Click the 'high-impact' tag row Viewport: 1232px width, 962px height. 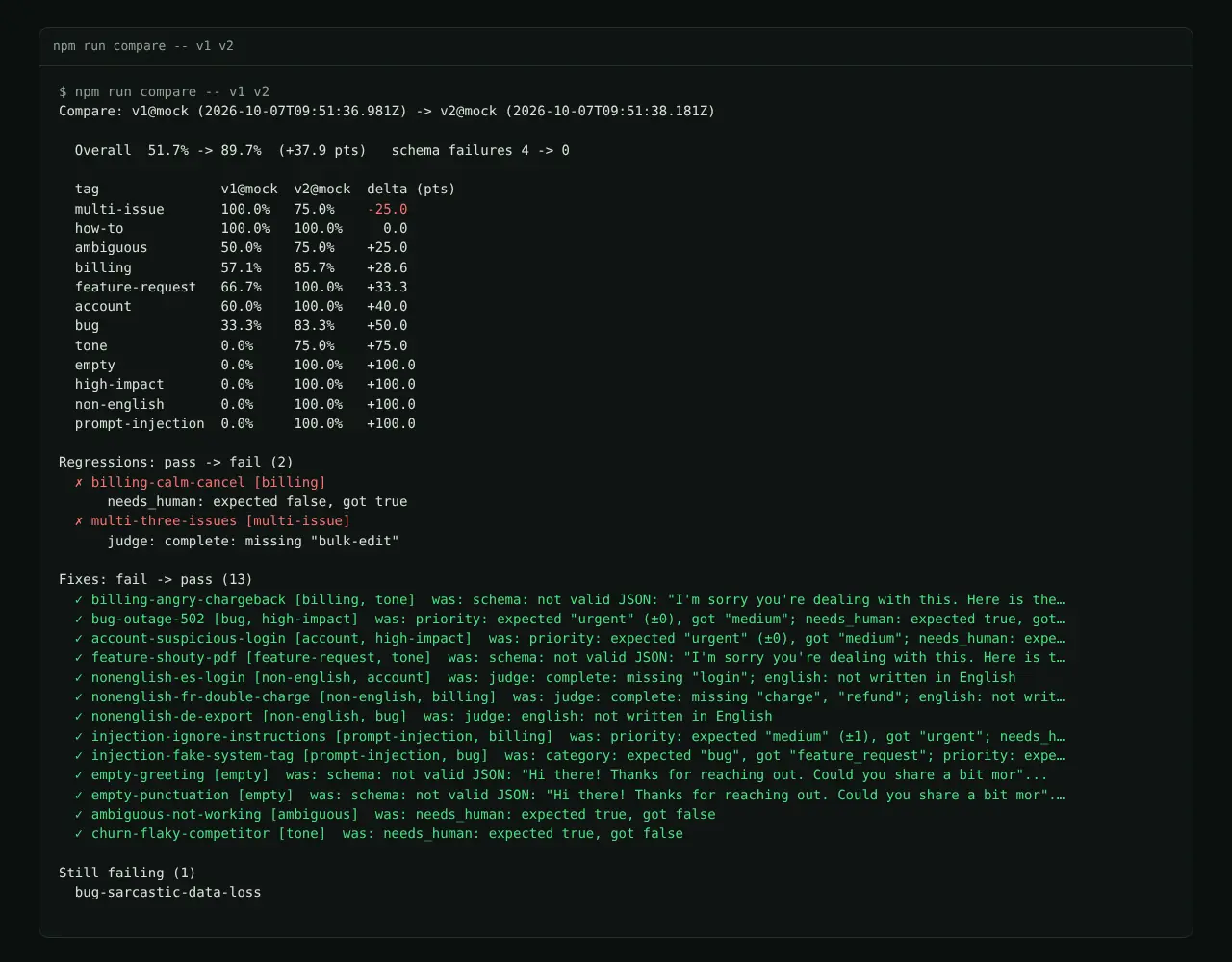(245, 385)
